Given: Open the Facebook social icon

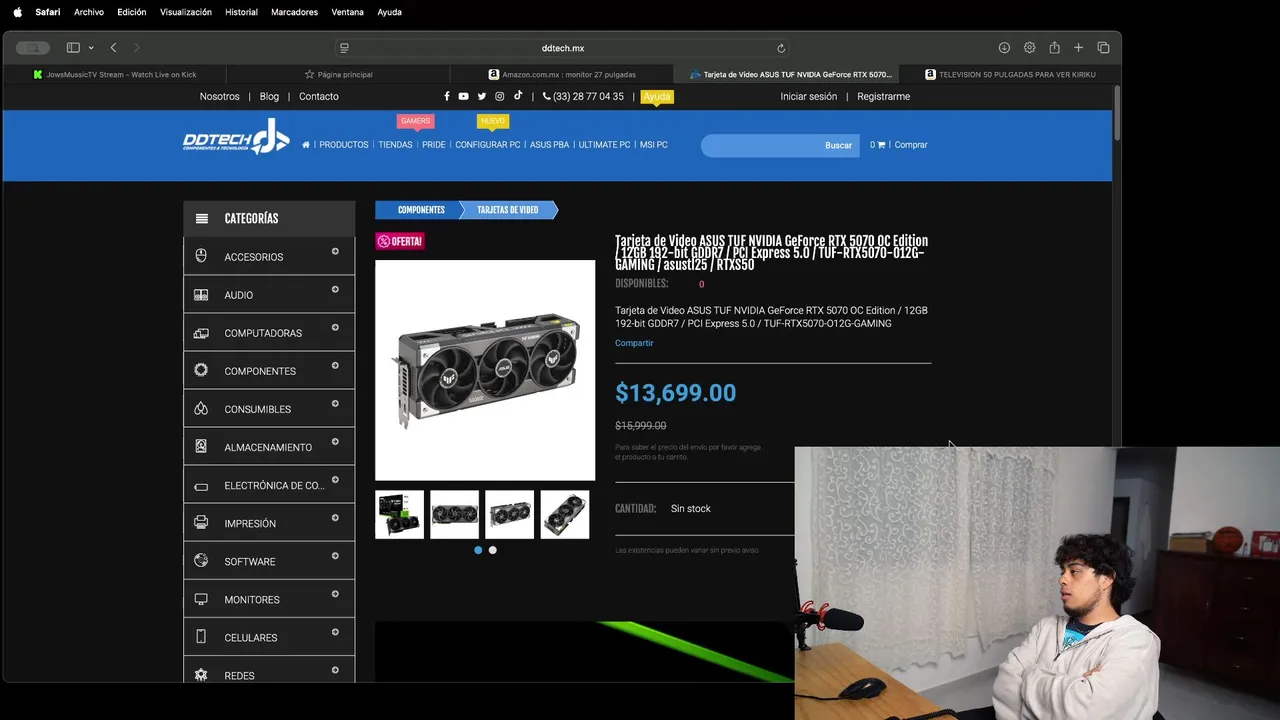Looking at the screenshot, I should (447, 96).
